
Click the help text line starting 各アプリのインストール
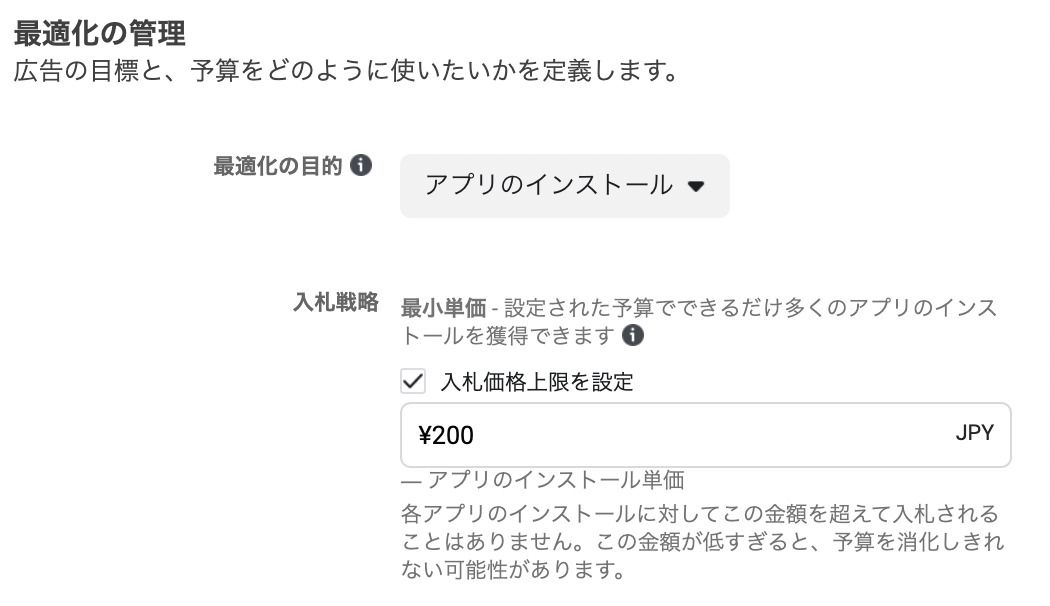pyautogui.click(x=700, y=515)
